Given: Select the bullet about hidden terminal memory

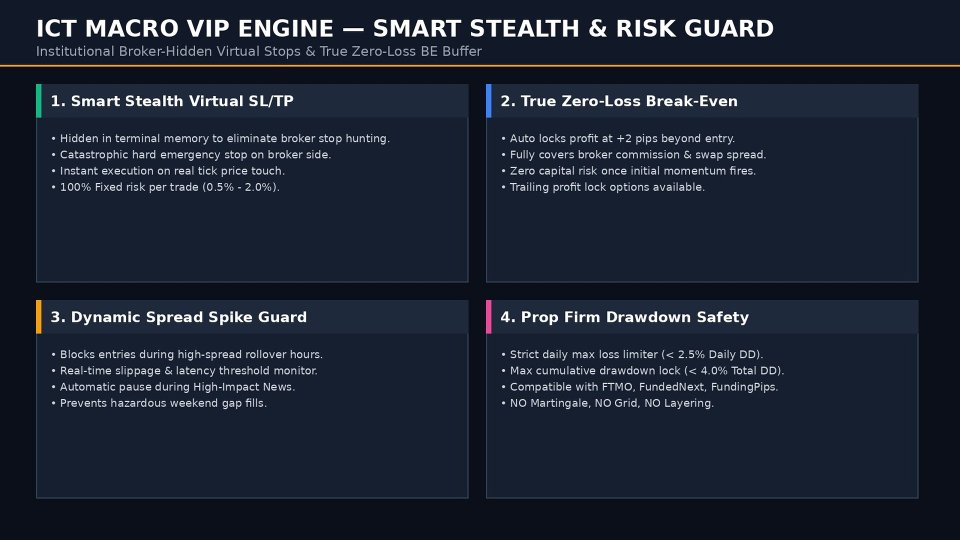Looking at the screenshot, I should coord(220,138).
